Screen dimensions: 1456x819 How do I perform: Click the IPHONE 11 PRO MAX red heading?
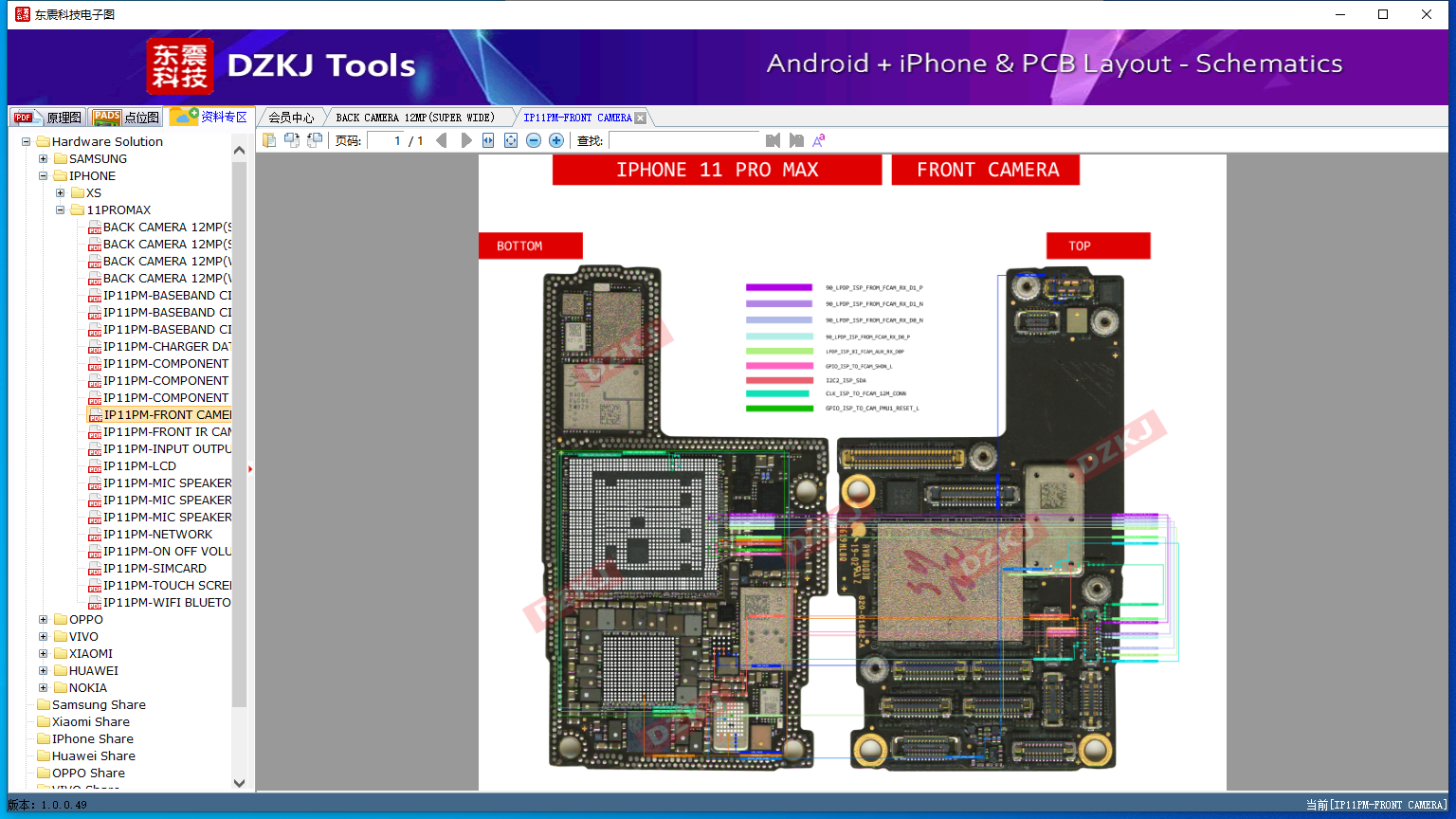point(718,170)
